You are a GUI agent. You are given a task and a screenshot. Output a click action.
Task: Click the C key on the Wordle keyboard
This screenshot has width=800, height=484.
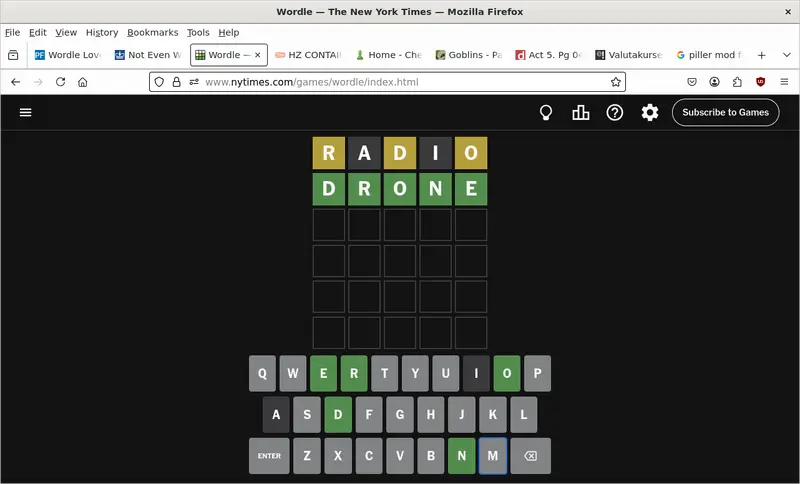coord(369,455)
